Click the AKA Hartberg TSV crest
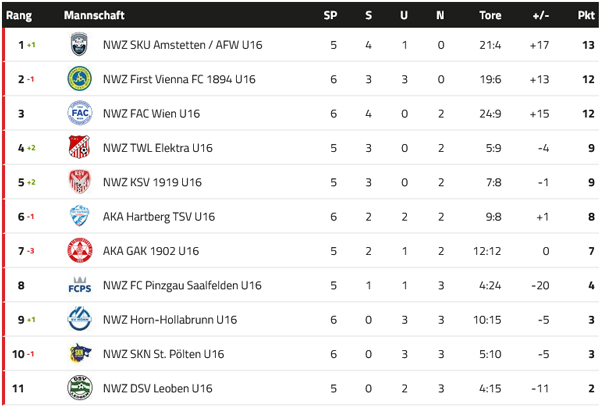 coord(79,216)
